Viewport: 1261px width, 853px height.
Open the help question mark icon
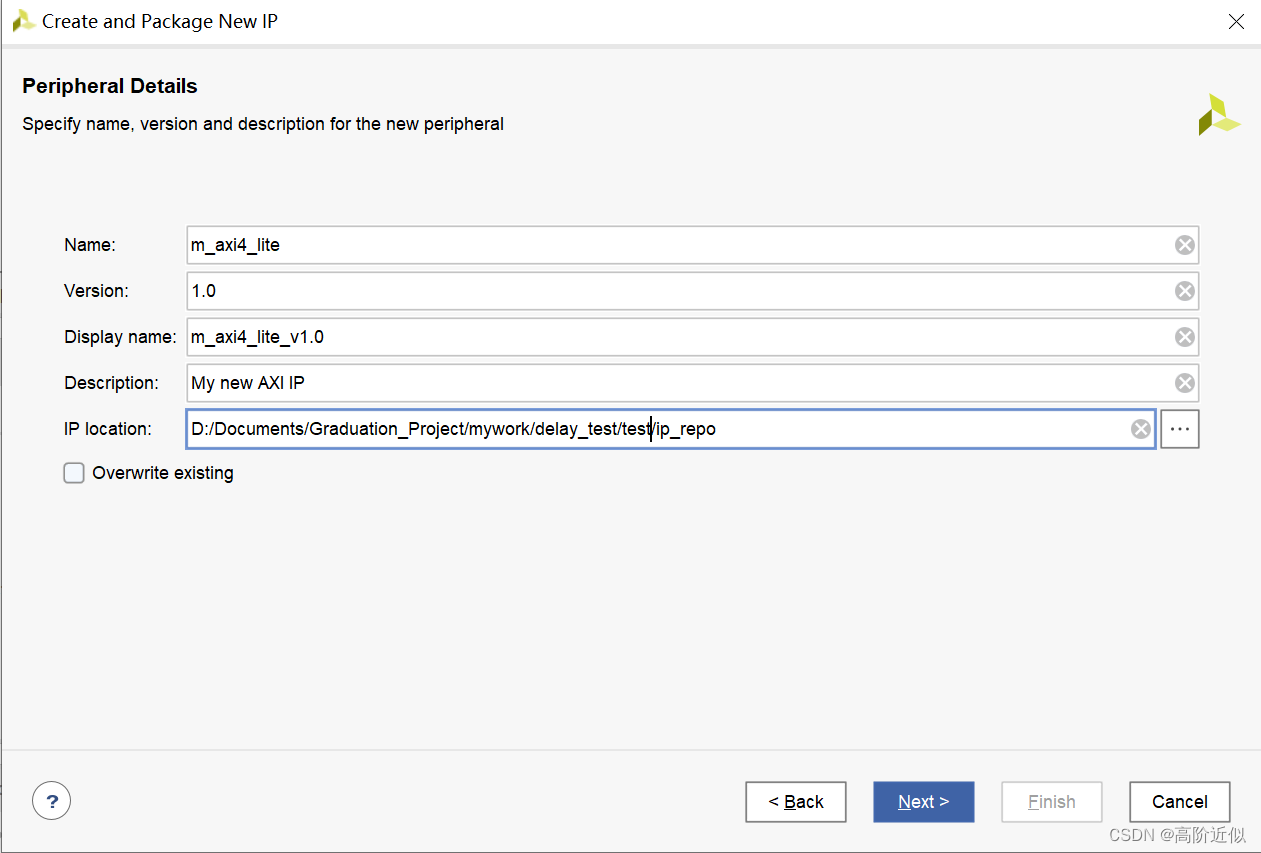52,801
